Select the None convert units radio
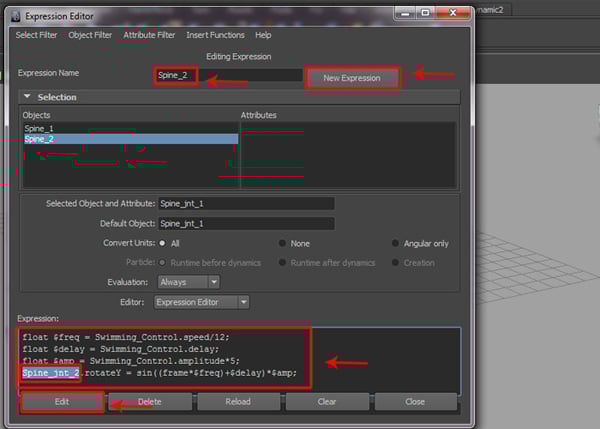This screenshot has width=600, height=429. [283, 243]
